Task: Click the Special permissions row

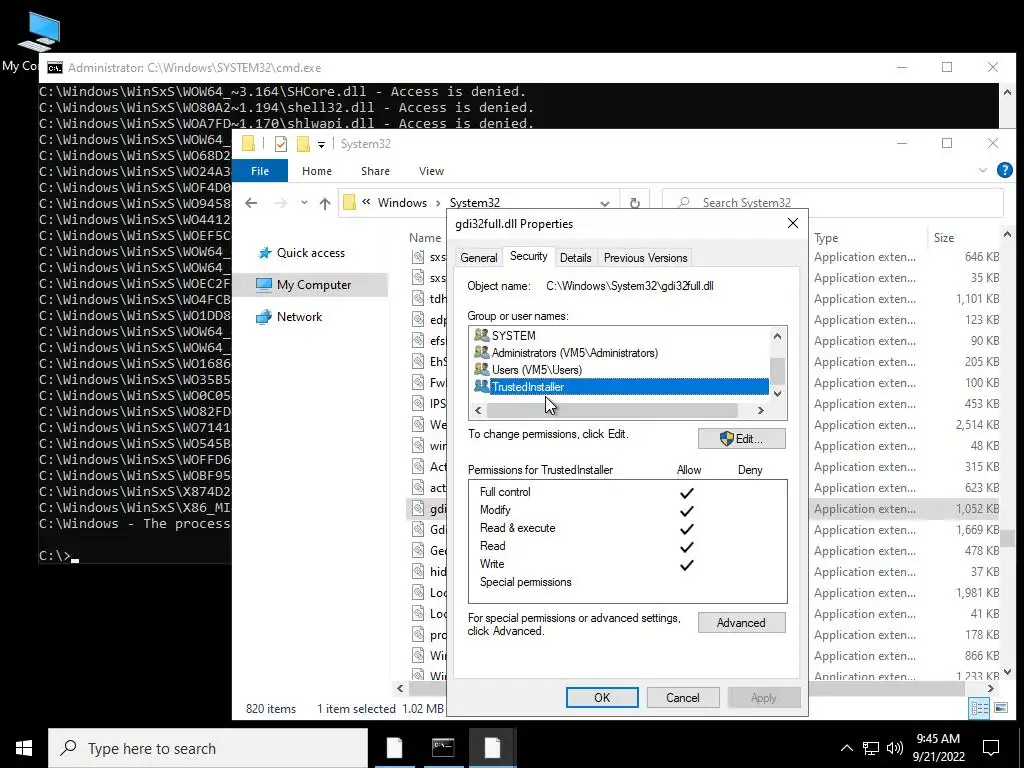Action: 627,582
